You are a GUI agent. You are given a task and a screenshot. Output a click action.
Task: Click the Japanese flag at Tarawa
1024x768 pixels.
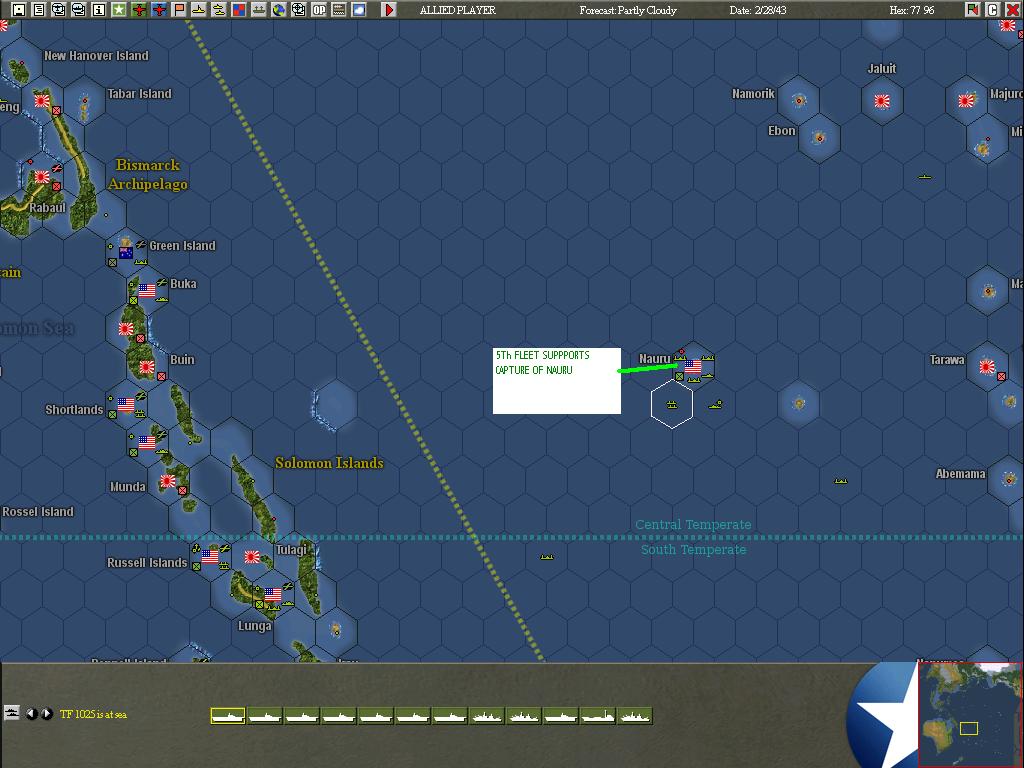coord(987,367)
